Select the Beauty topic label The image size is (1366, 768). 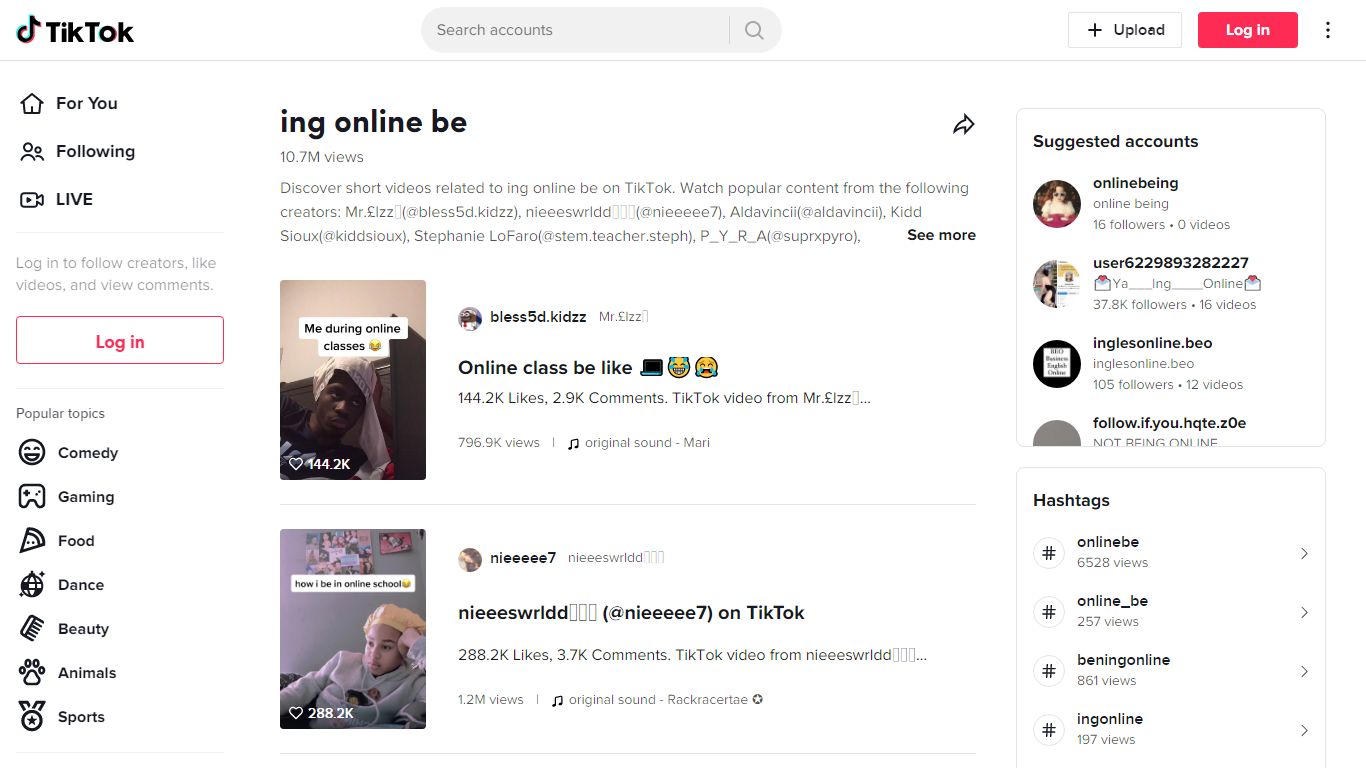[x=83, y=629]
